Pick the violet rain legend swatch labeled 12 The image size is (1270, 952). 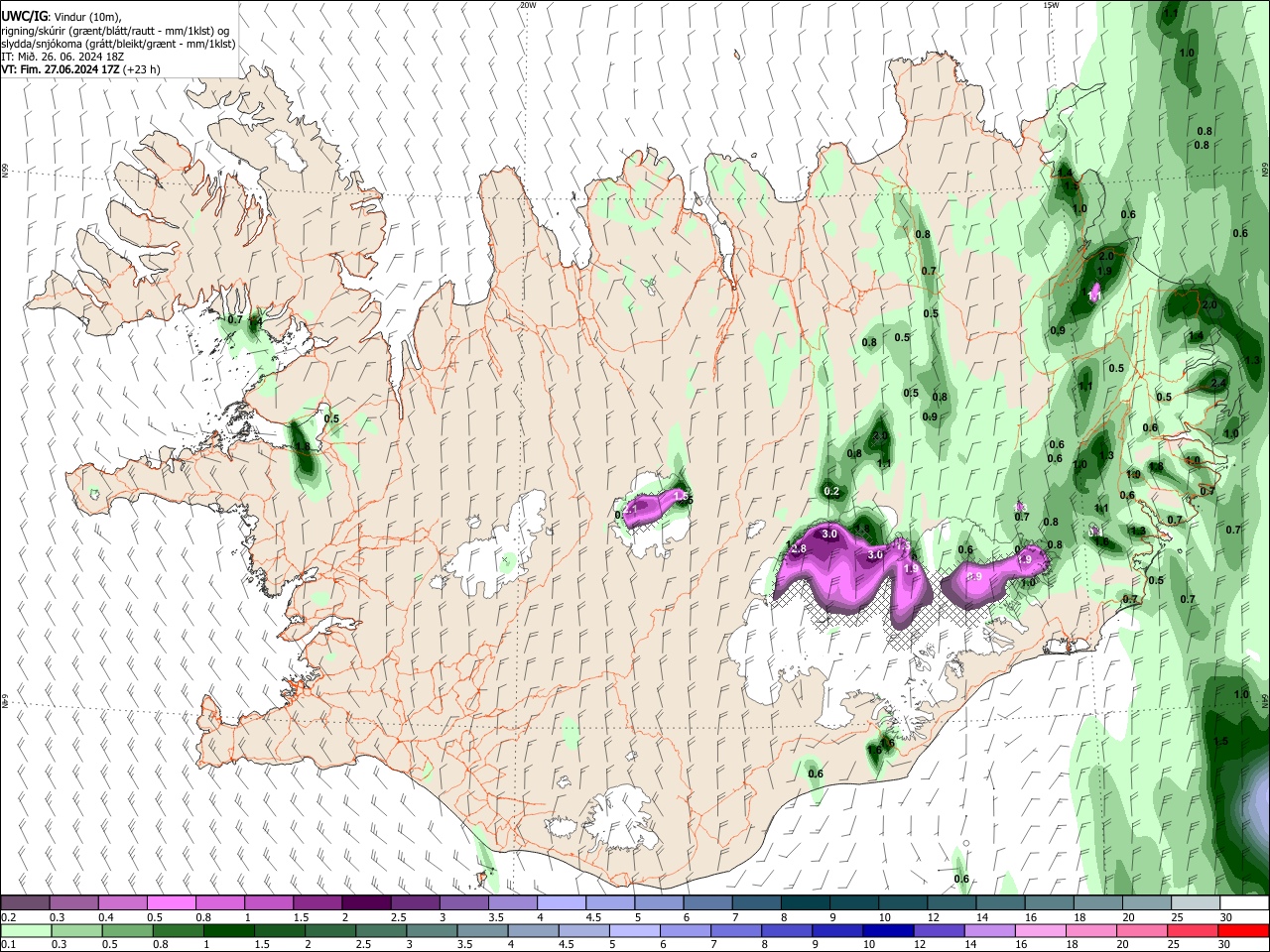point(939,930)
